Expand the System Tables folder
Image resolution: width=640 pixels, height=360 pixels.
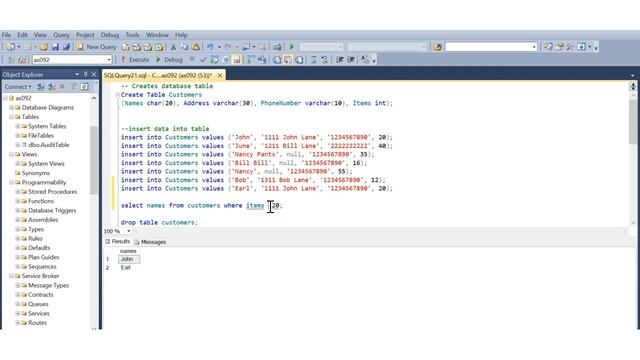(x=18, y=127)
